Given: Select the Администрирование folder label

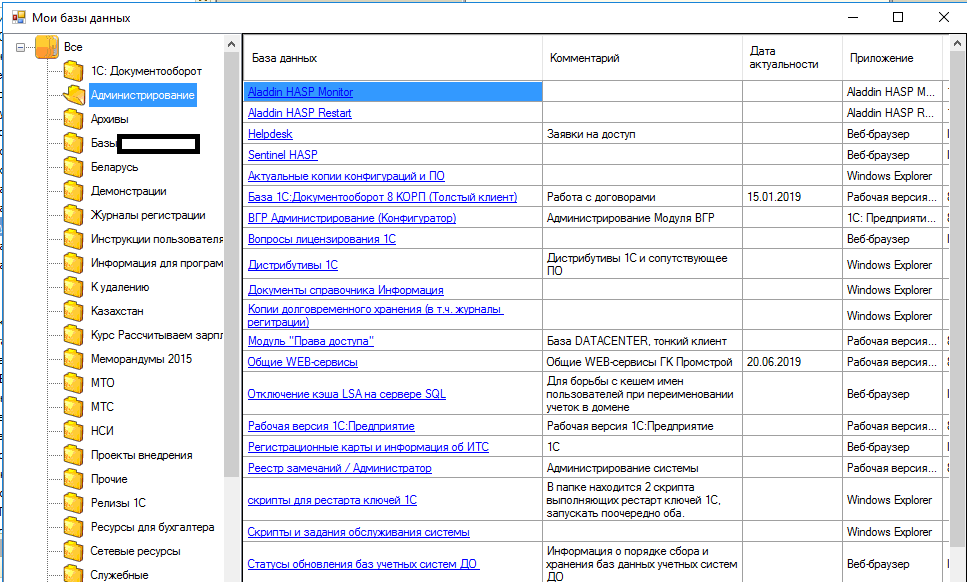Looking at the screenshot, I should click(142, 95).
